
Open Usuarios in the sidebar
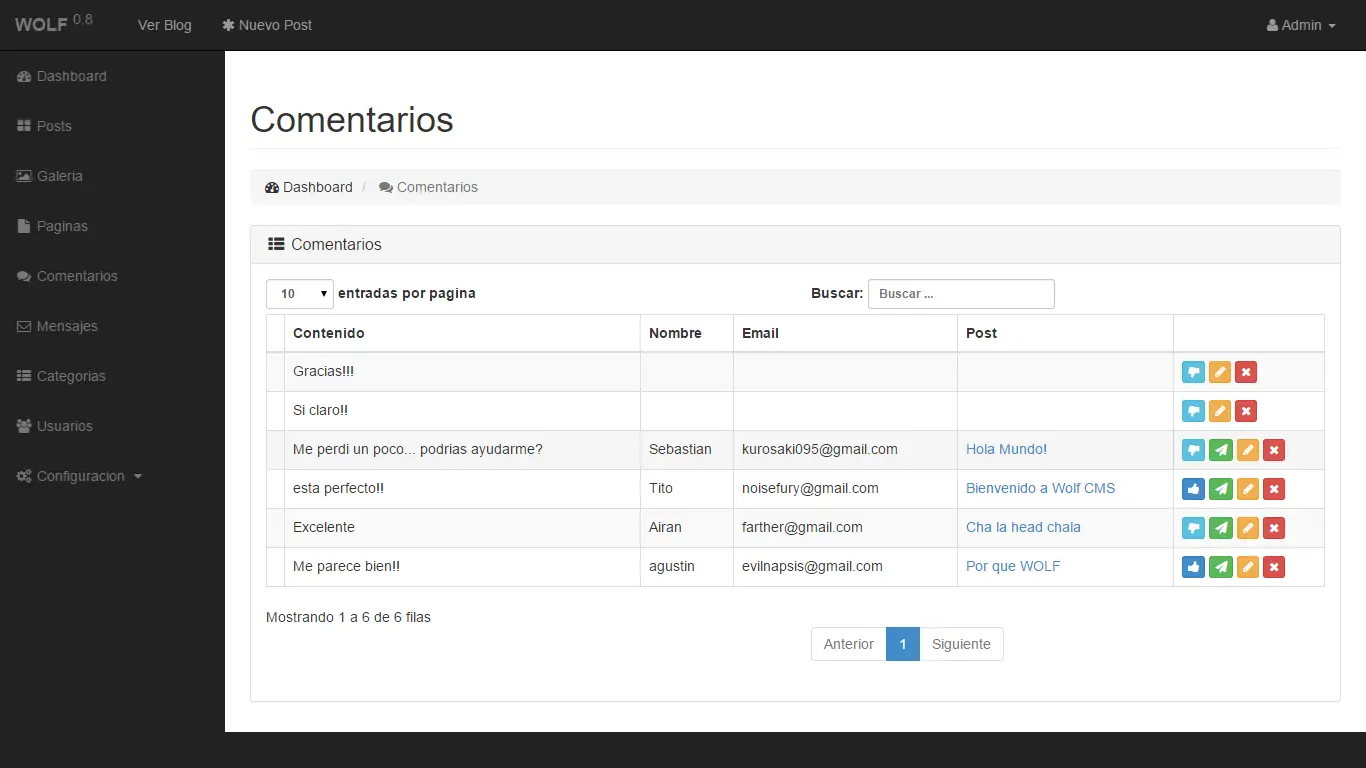pos(56,426)
